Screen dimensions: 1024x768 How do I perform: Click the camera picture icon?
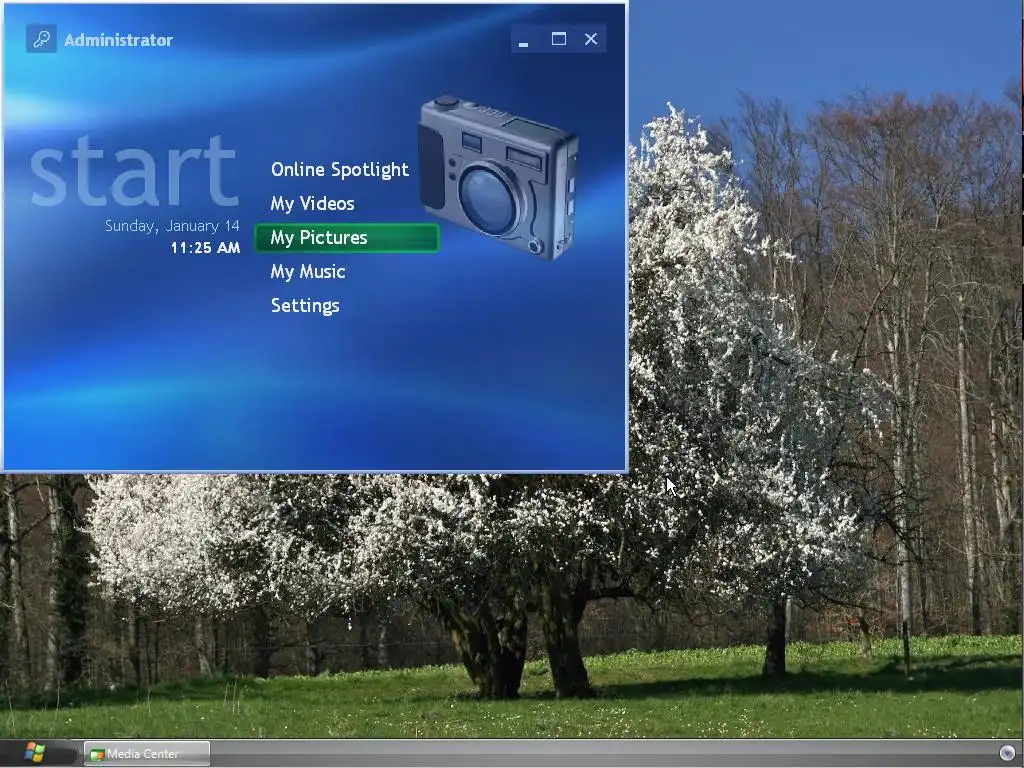point(498,176)
